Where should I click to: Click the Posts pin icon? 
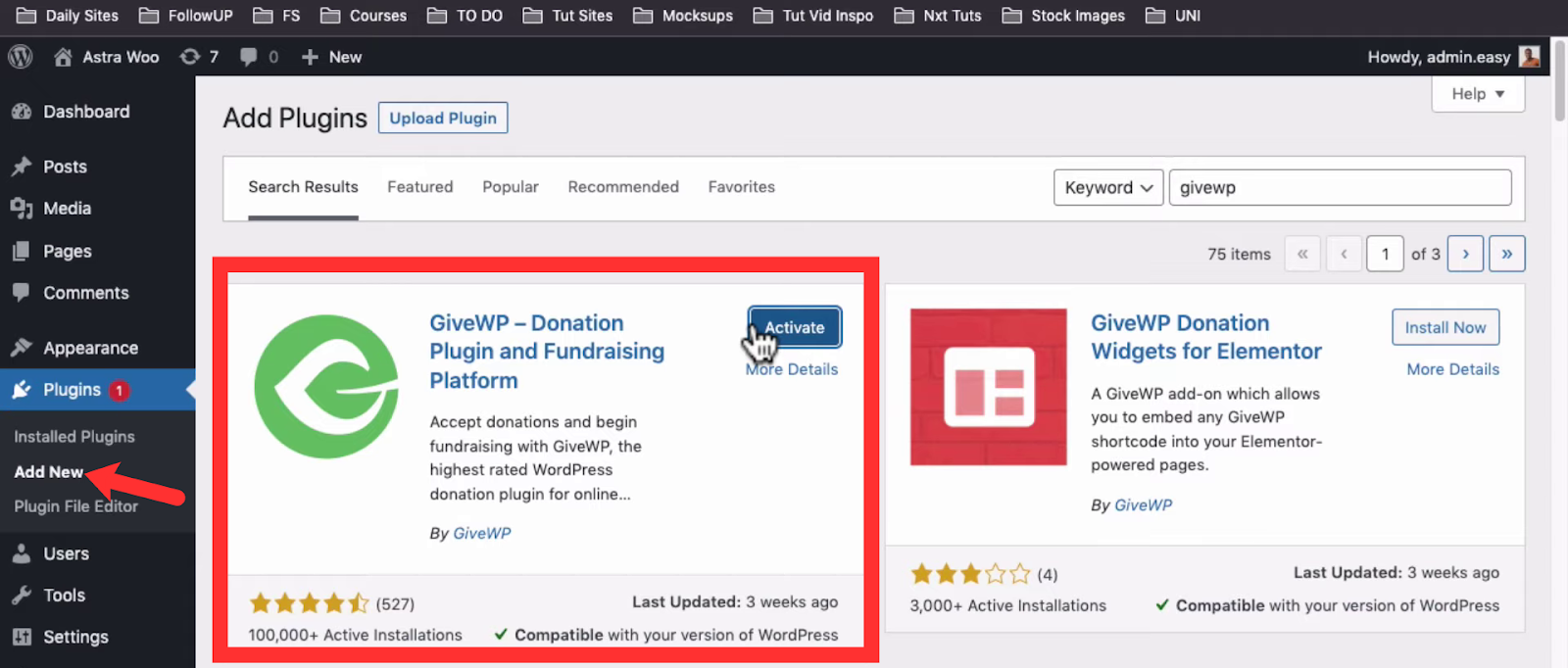point(22,167)
